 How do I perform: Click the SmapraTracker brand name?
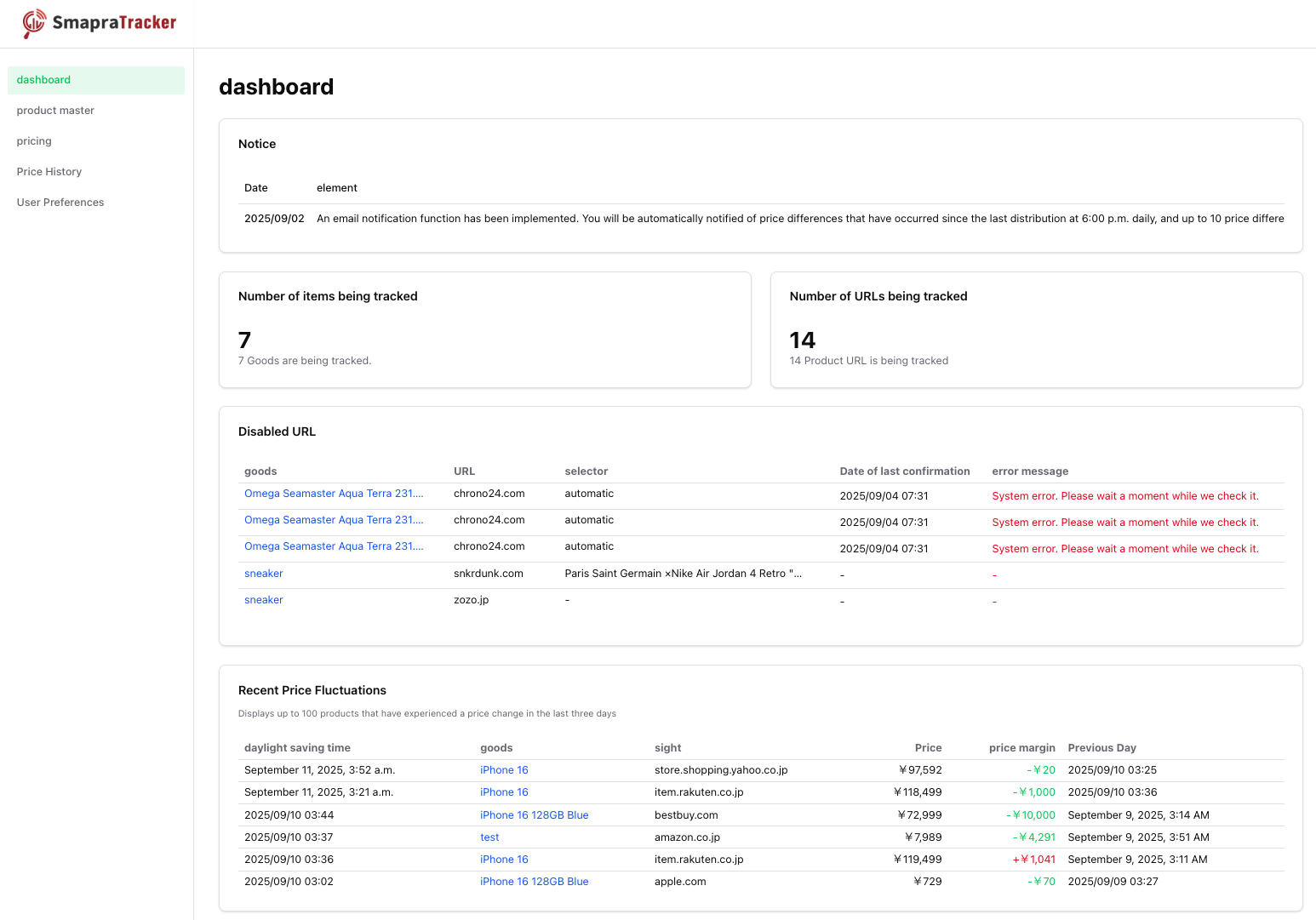(x=114, y=23)
